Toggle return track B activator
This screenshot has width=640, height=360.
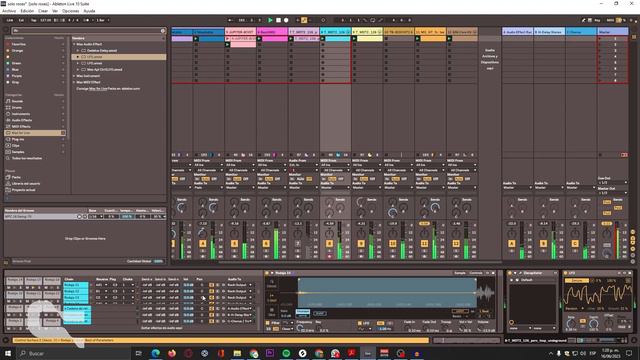pyautogui.click(x=543, y=243)
